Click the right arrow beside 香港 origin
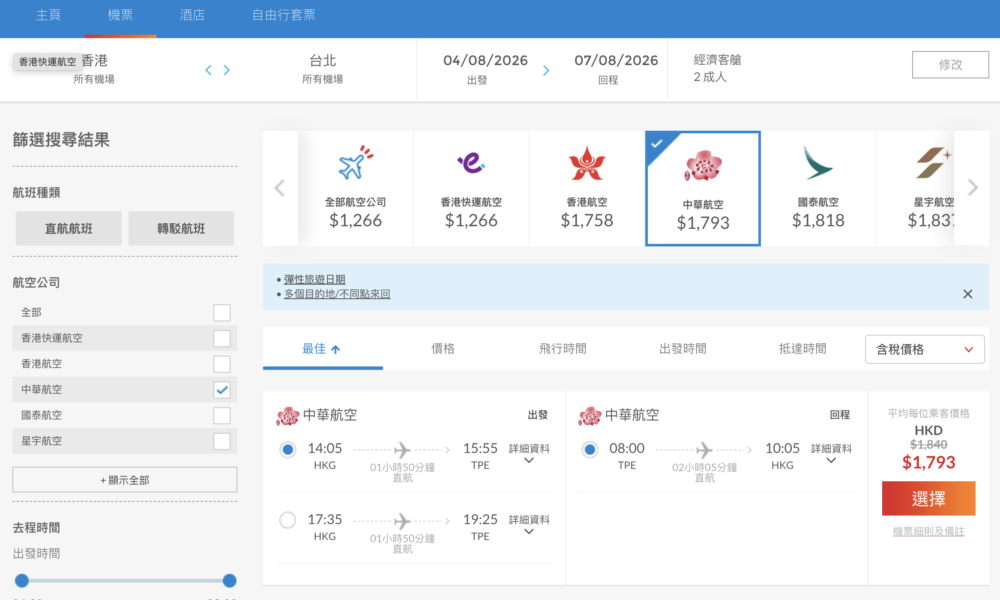The height and width of the screenshot is (600, 1000). pyautogui.click(x=226, y=70)
